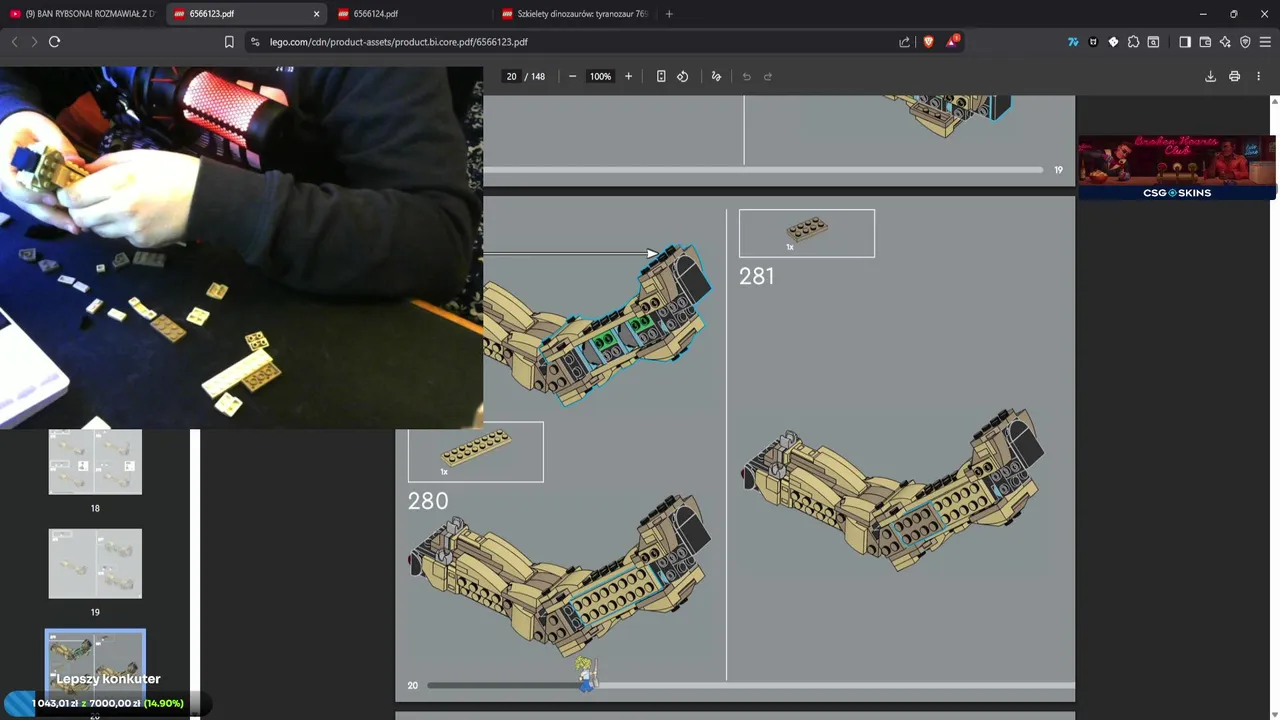Open PDF viewer more actions menu
The height and width of the screenshot is (720, 1280).
pos(1258,76)
